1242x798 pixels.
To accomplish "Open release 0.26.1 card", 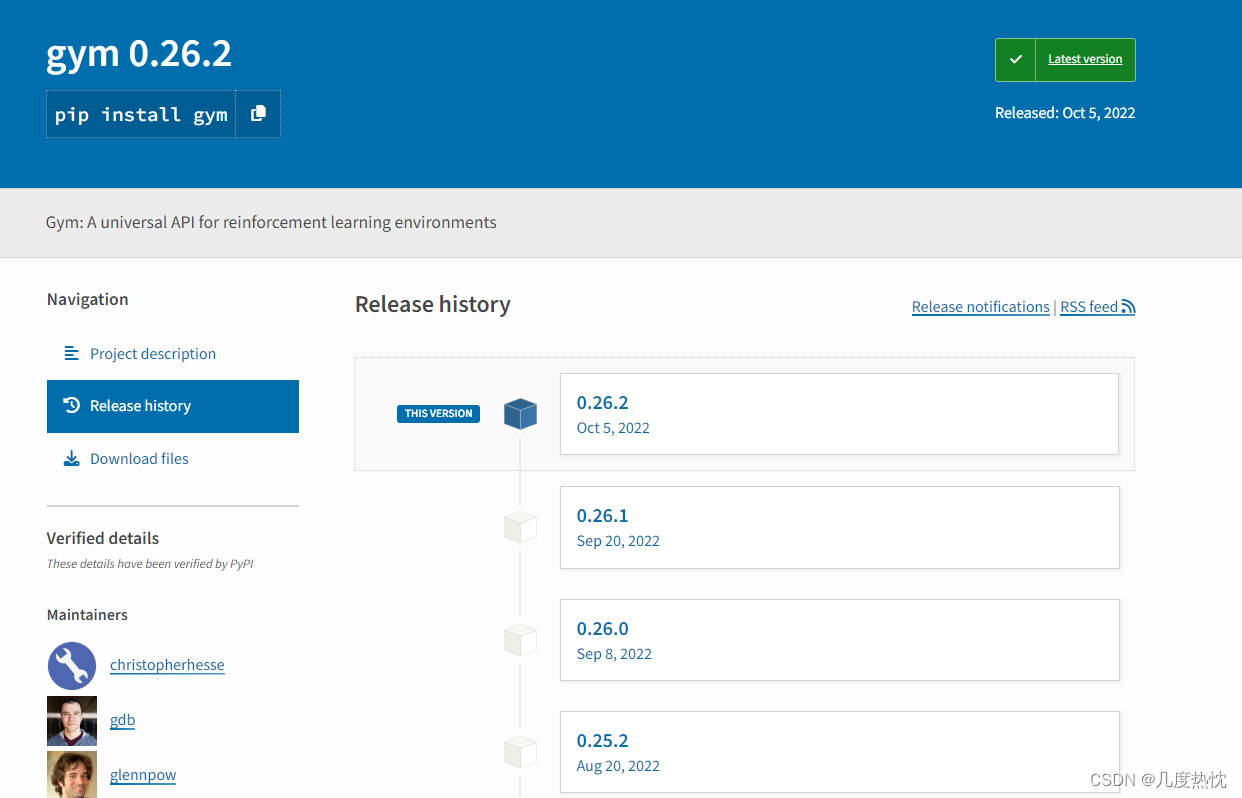I will [839, 527].
